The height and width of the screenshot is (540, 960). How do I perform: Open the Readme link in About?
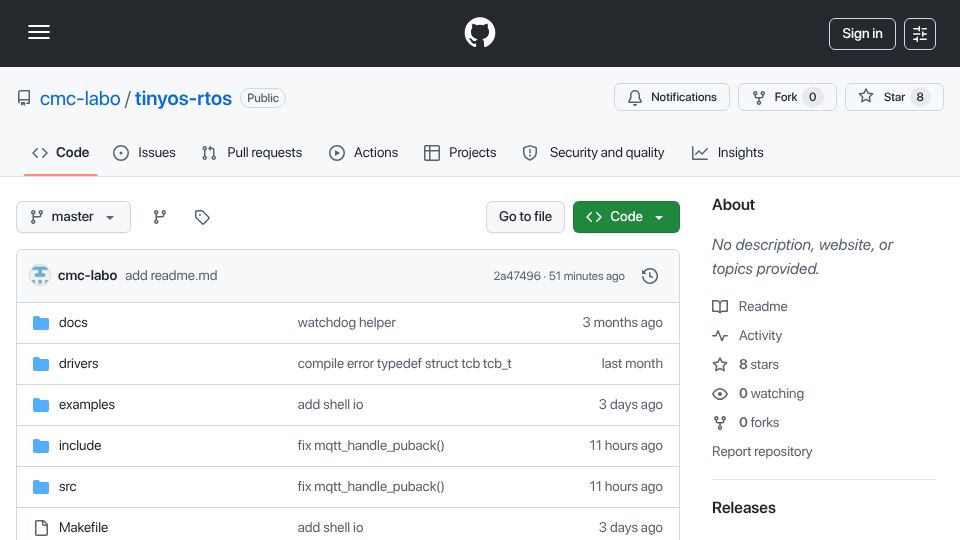click(x=750, y=306)
